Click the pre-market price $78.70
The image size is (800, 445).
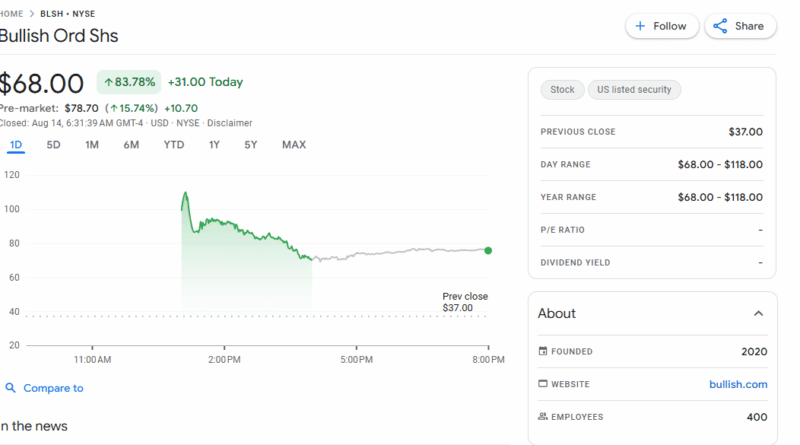pyautogui.click(x=82, y=108)
